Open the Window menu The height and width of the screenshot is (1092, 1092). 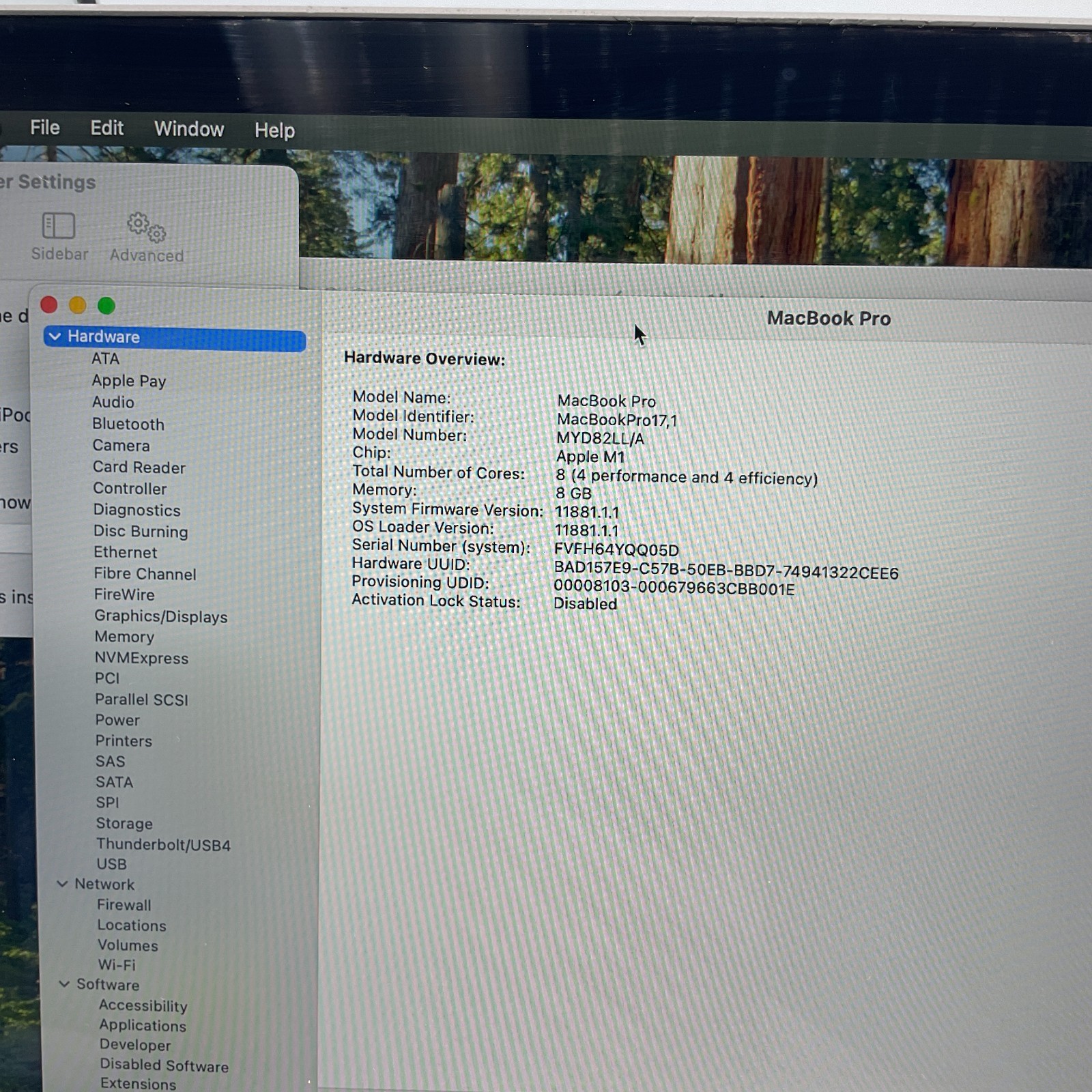[x=189, y=129]
